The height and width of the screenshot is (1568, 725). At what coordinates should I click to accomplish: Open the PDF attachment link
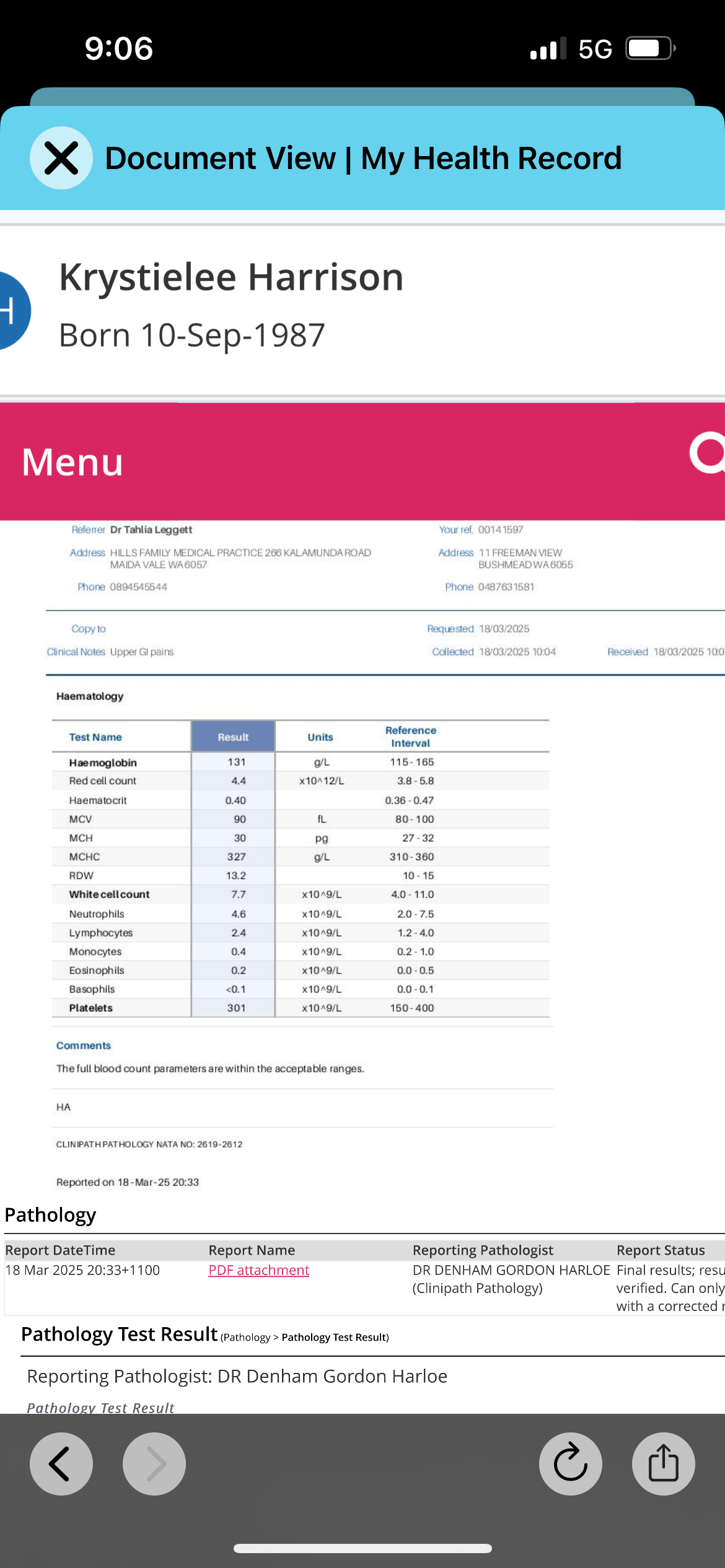coord(258,1270)
